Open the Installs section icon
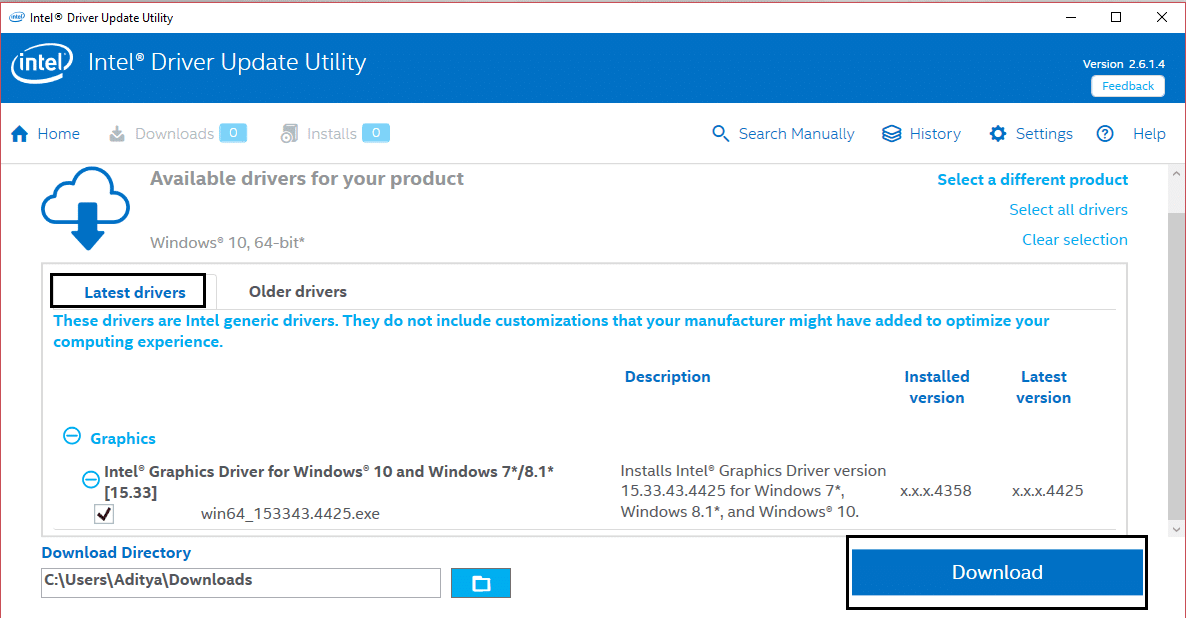 click(x=289, y=132)
